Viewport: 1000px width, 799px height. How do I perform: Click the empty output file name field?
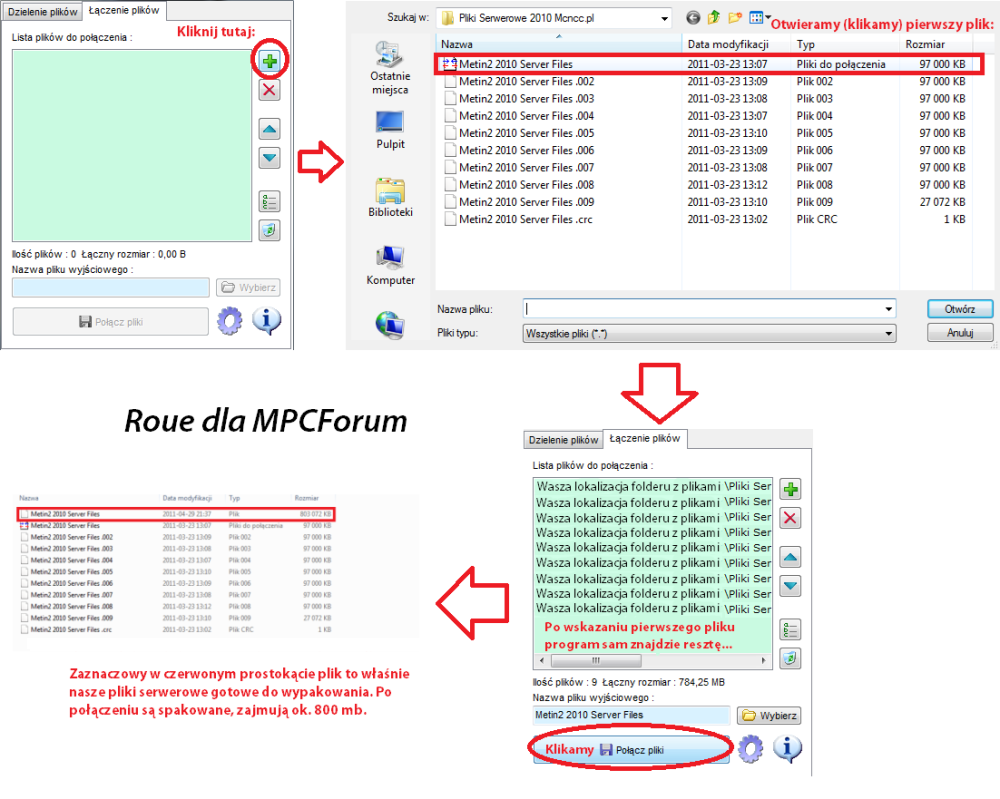pos(111,288)
